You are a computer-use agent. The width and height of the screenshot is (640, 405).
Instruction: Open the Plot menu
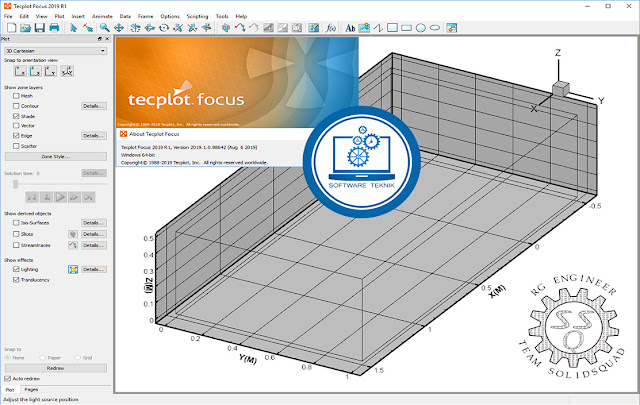coord(60,16)
